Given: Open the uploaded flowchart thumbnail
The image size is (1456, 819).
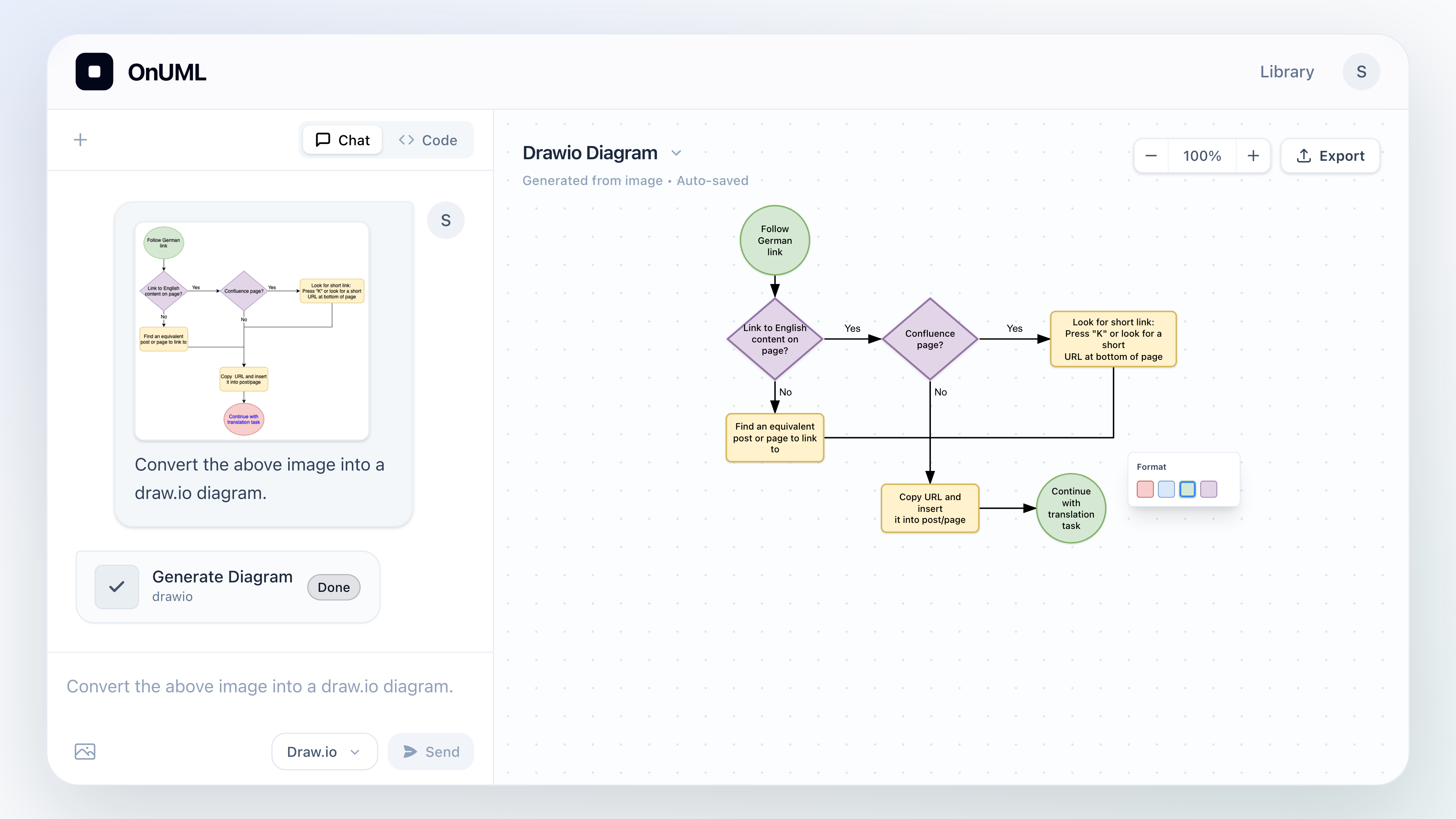Looking at the screenshot, I should coord(251,331).
